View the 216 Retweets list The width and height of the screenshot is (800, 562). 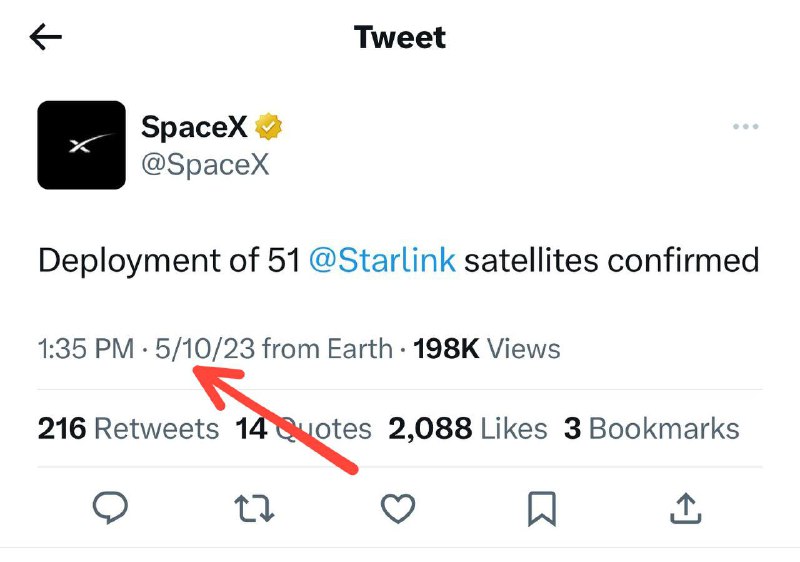(x=128, y=428)
